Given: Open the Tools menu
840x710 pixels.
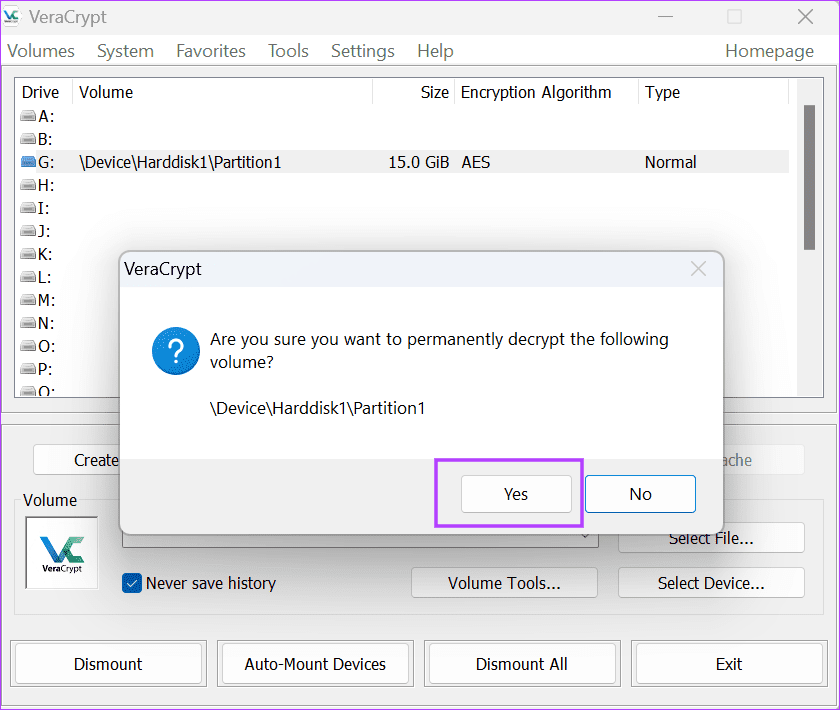Looking at the screenshot, I should click(288, 51).
